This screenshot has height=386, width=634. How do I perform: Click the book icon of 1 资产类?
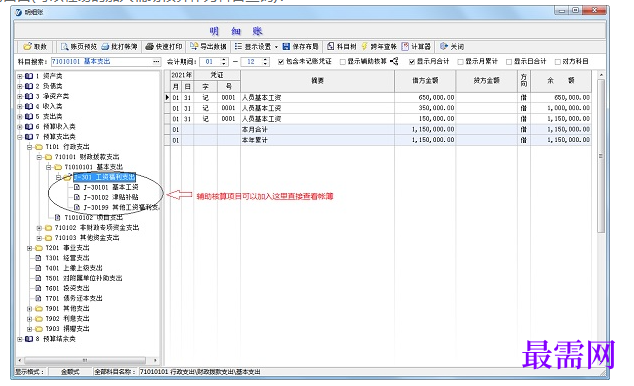[x=29, y=76]
